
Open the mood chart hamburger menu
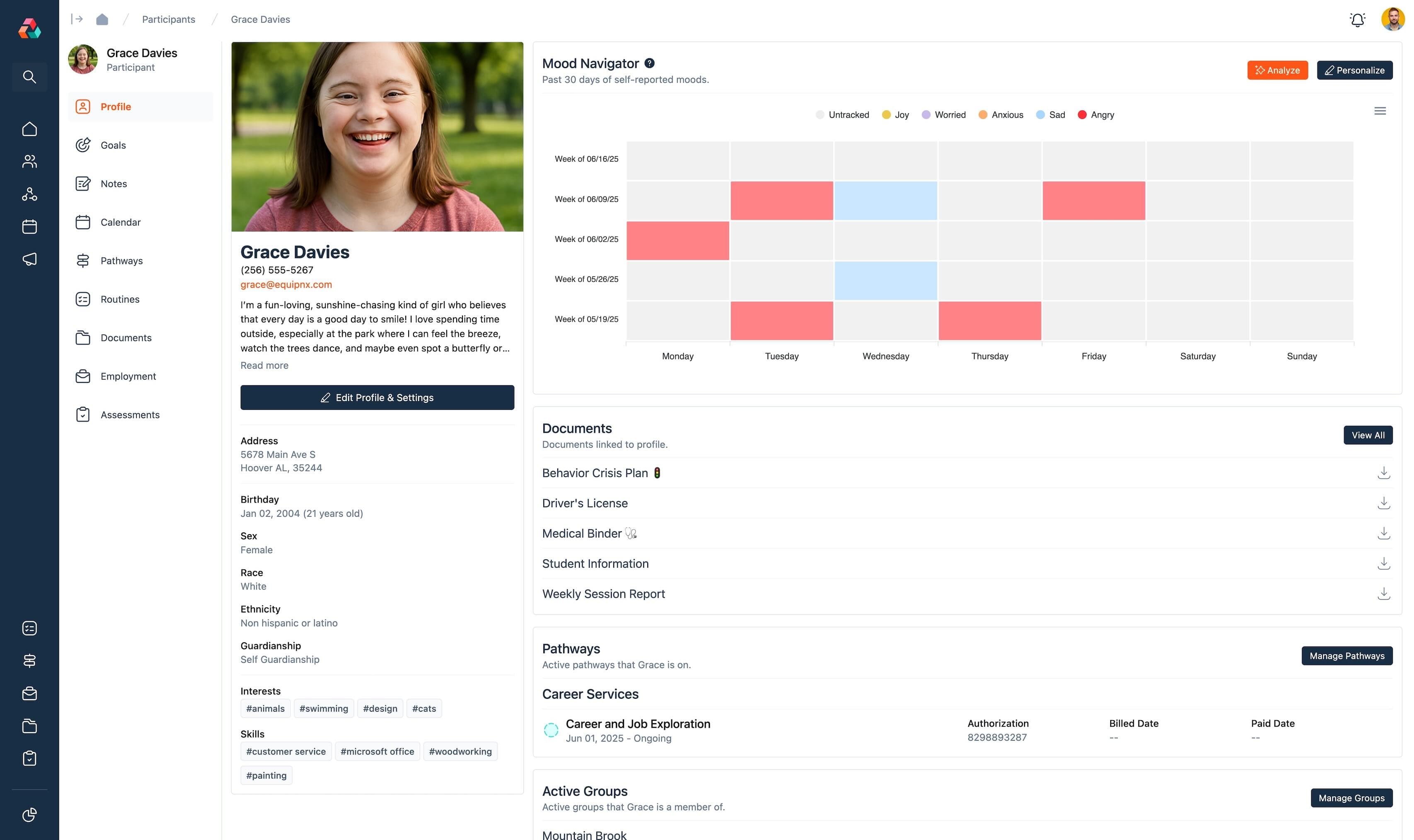click(x=1380, y=111)
